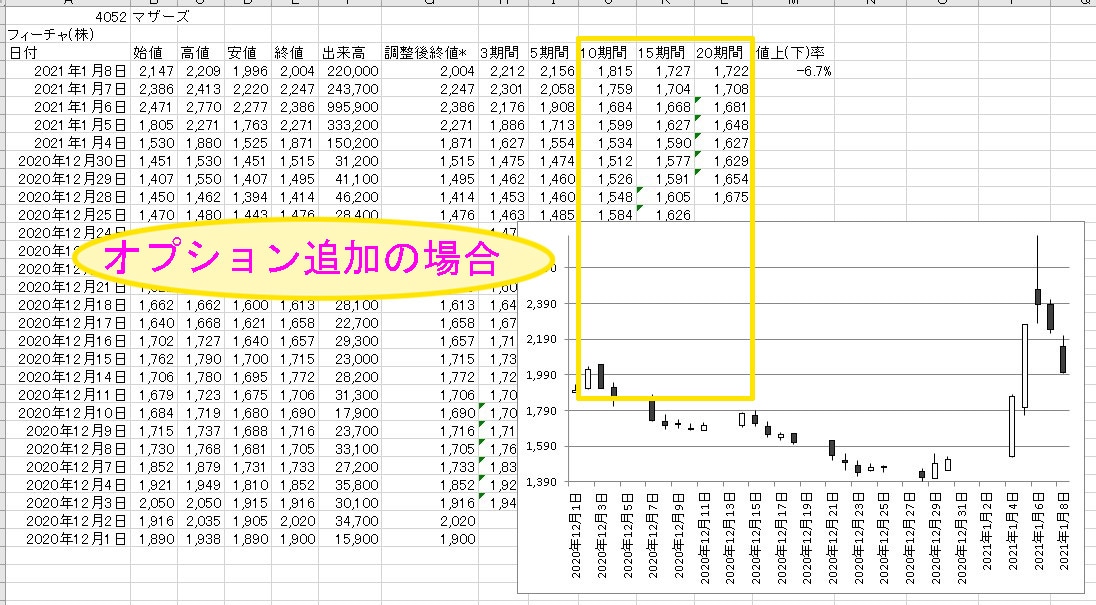Select the 調整後終値* column header cell
The image size is (1096, 605).
click(x=430, y=53)
